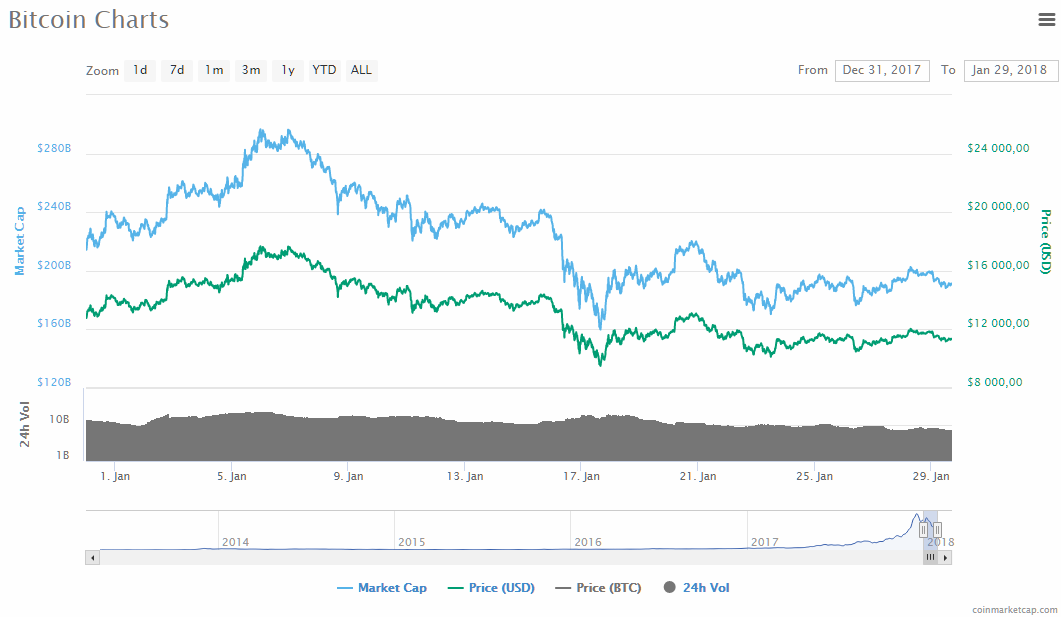Image resolution: width=1061 pixels, height=617 pixels.
Task: Set zoom range to 3m
Action: (251, 70)
